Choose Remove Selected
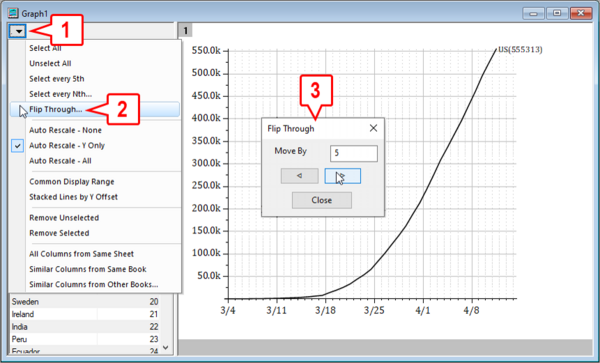Viewport: 600px width, 363px height. 59,233
